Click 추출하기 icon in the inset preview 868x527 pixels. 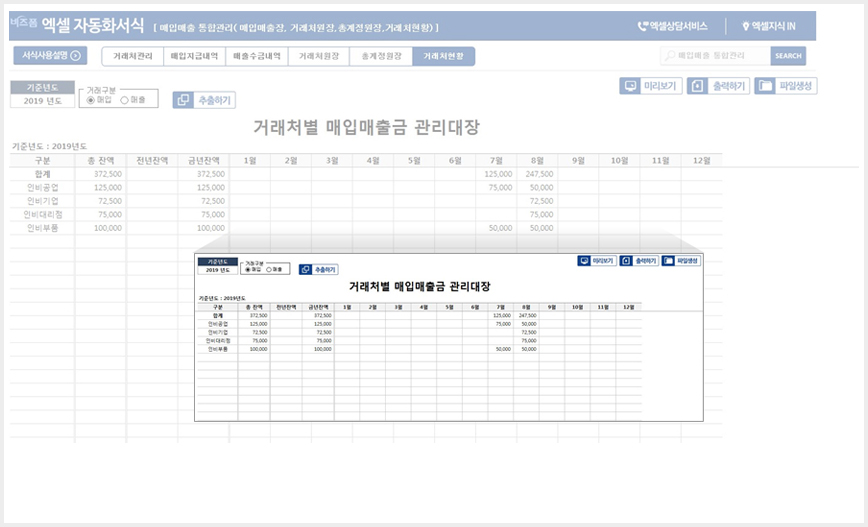305,270
